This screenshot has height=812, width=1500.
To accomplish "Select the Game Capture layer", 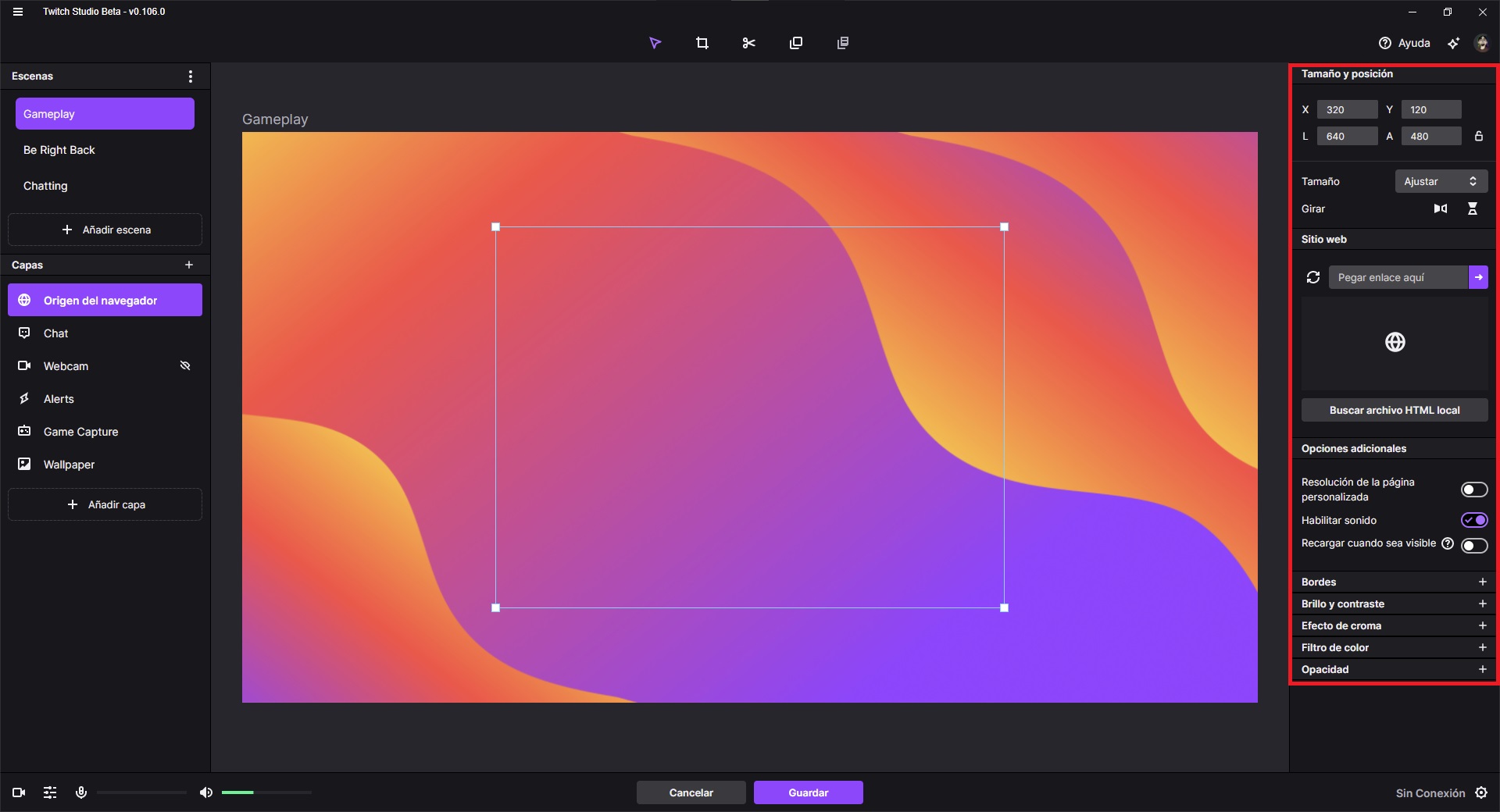I will click(80, 432).
